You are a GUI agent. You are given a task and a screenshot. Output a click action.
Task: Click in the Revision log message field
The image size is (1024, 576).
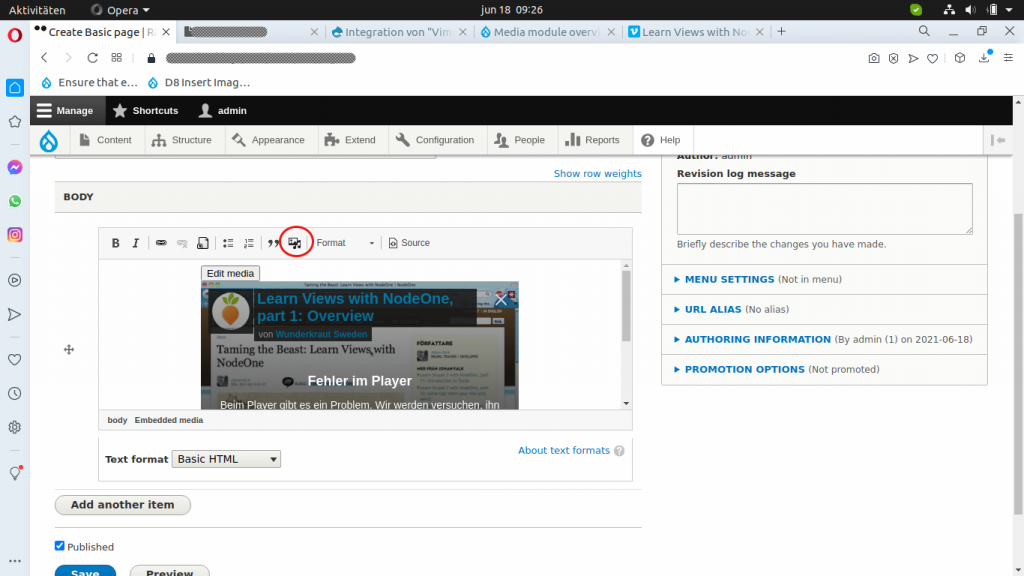pos(824,208)
